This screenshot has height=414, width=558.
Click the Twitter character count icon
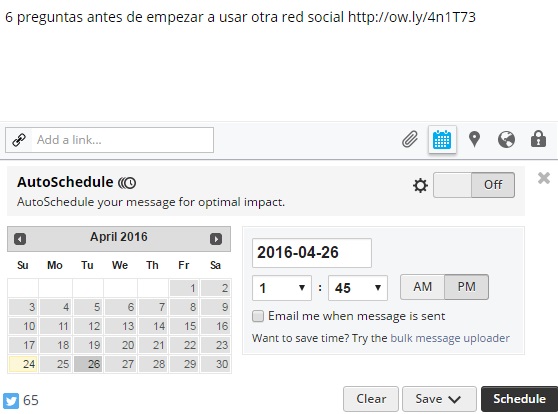click(x=11, y=400)
